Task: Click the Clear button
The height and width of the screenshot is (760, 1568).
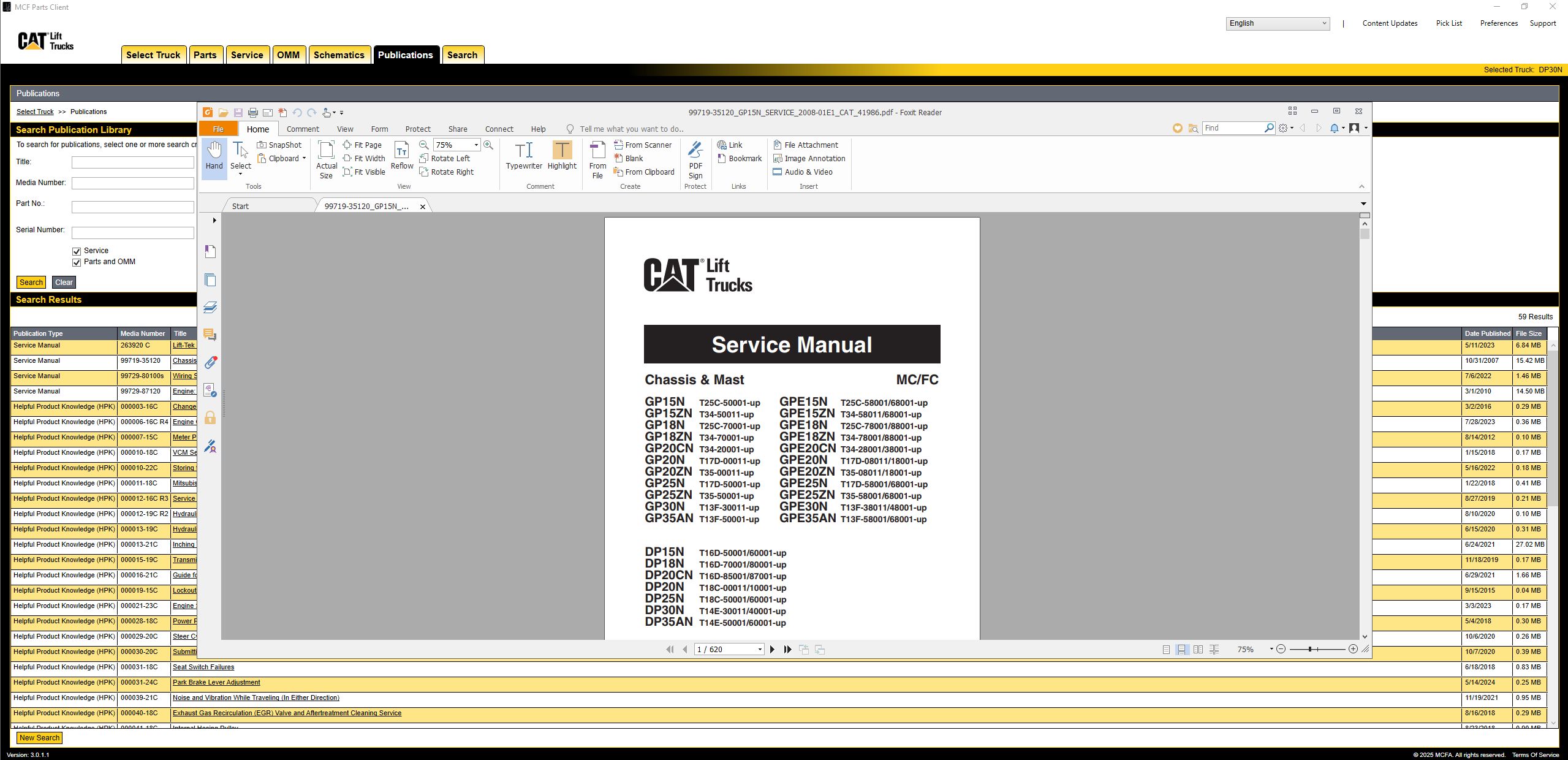Action: (x=64, y=283)
